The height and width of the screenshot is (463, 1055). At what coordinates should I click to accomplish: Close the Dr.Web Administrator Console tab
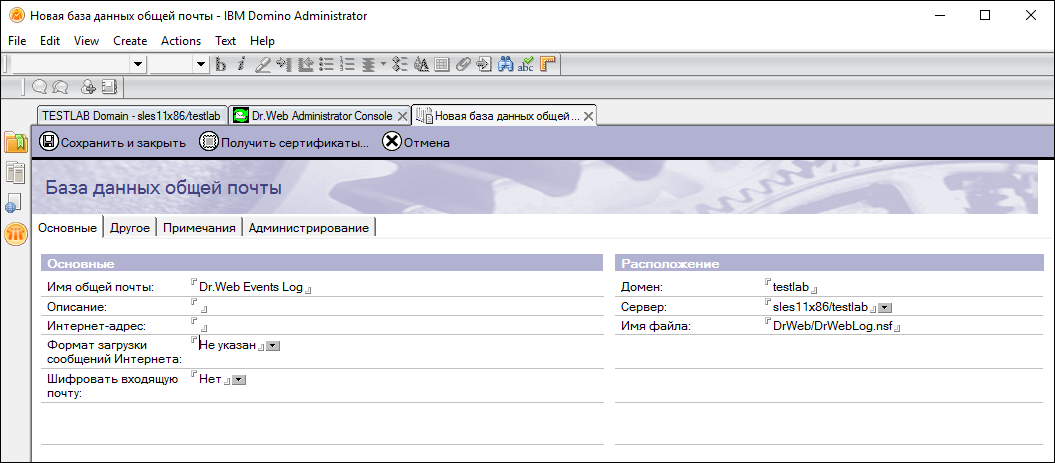click(x=402, y=116)
